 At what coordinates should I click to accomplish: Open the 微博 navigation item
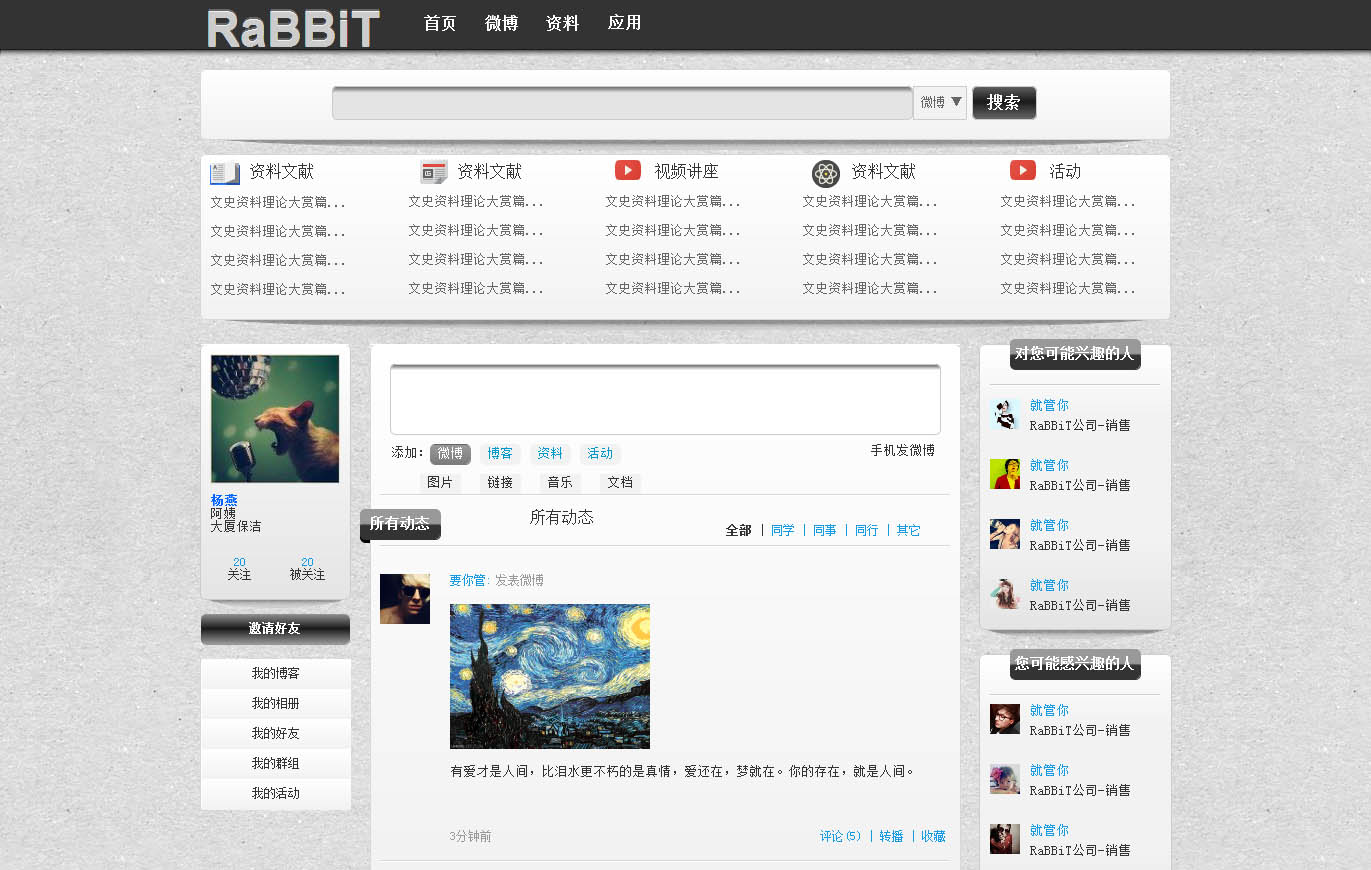point(501,23)
